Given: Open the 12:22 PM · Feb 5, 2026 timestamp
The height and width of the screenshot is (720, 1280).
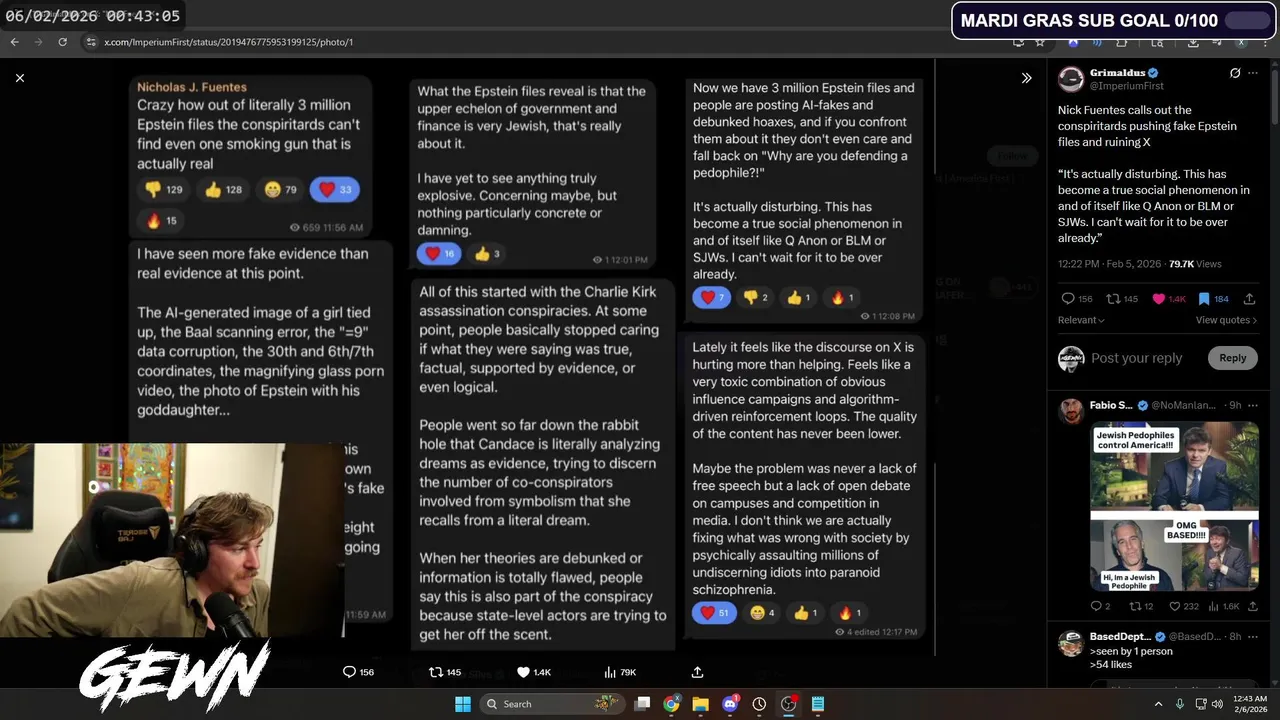Looking at the screenshot, I should point(1109,264).
